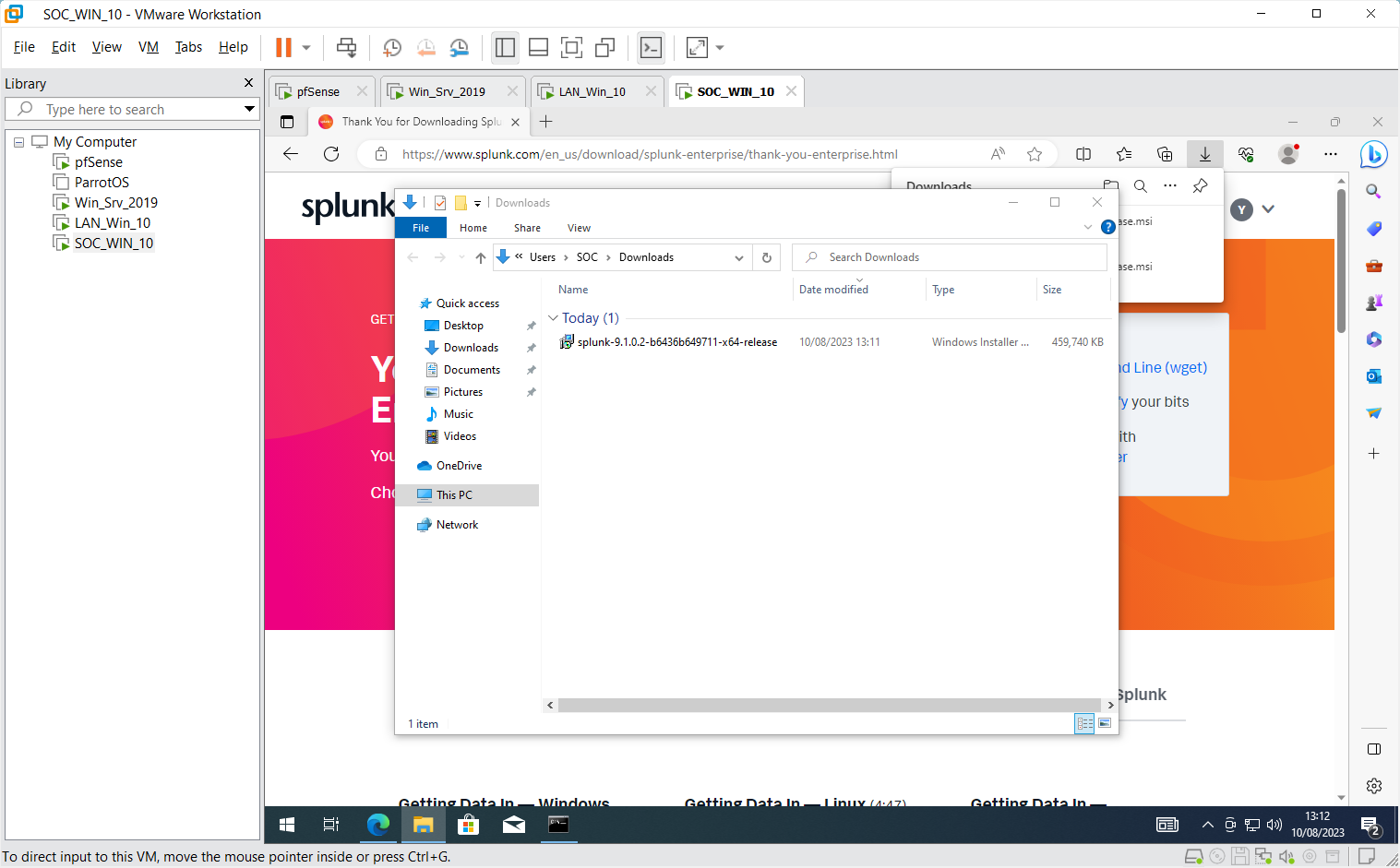The width and height of the screenshot is (1400, 868).
Task: Search within the Edge Downloads flyout
Action: coord(1141,185)
